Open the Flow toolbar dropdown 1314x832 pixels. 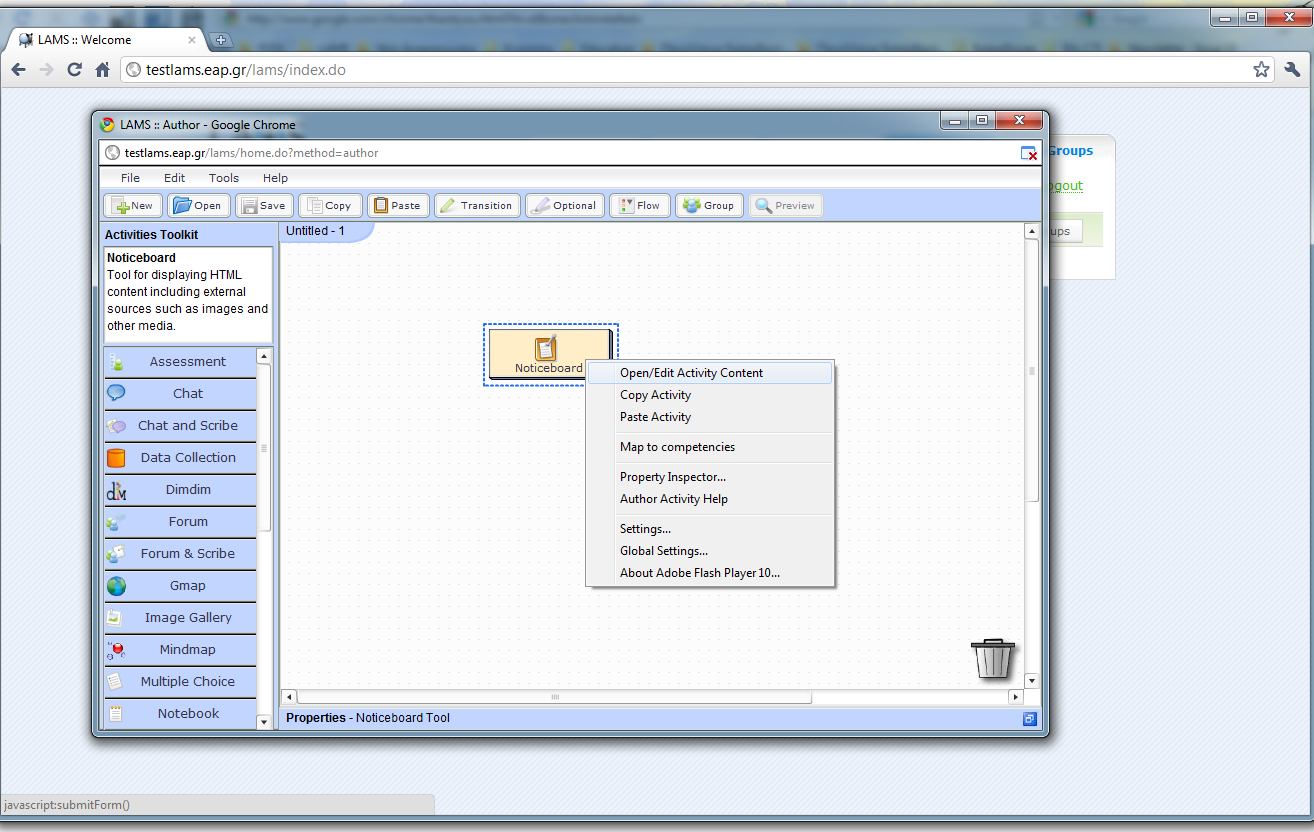[638, 205]
